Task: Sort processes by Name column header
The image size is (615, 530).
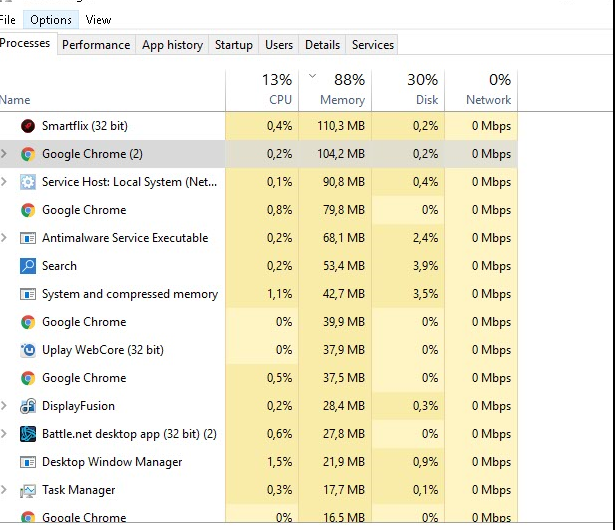Action: pyautogui.click(x=112, y=90)
